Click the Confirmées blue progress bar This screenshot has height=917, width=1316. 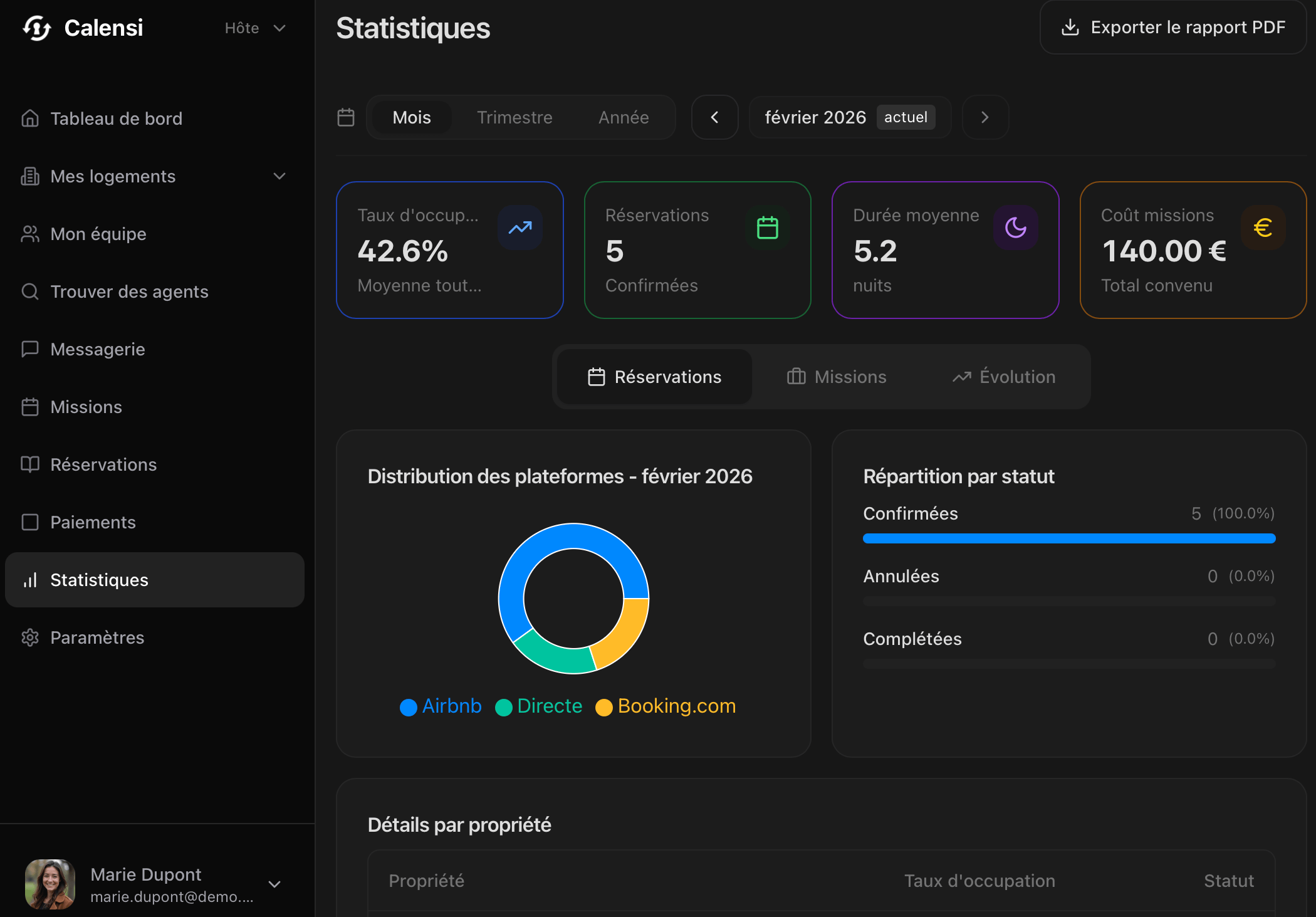pyautogui.click(x=1068, y=538)
